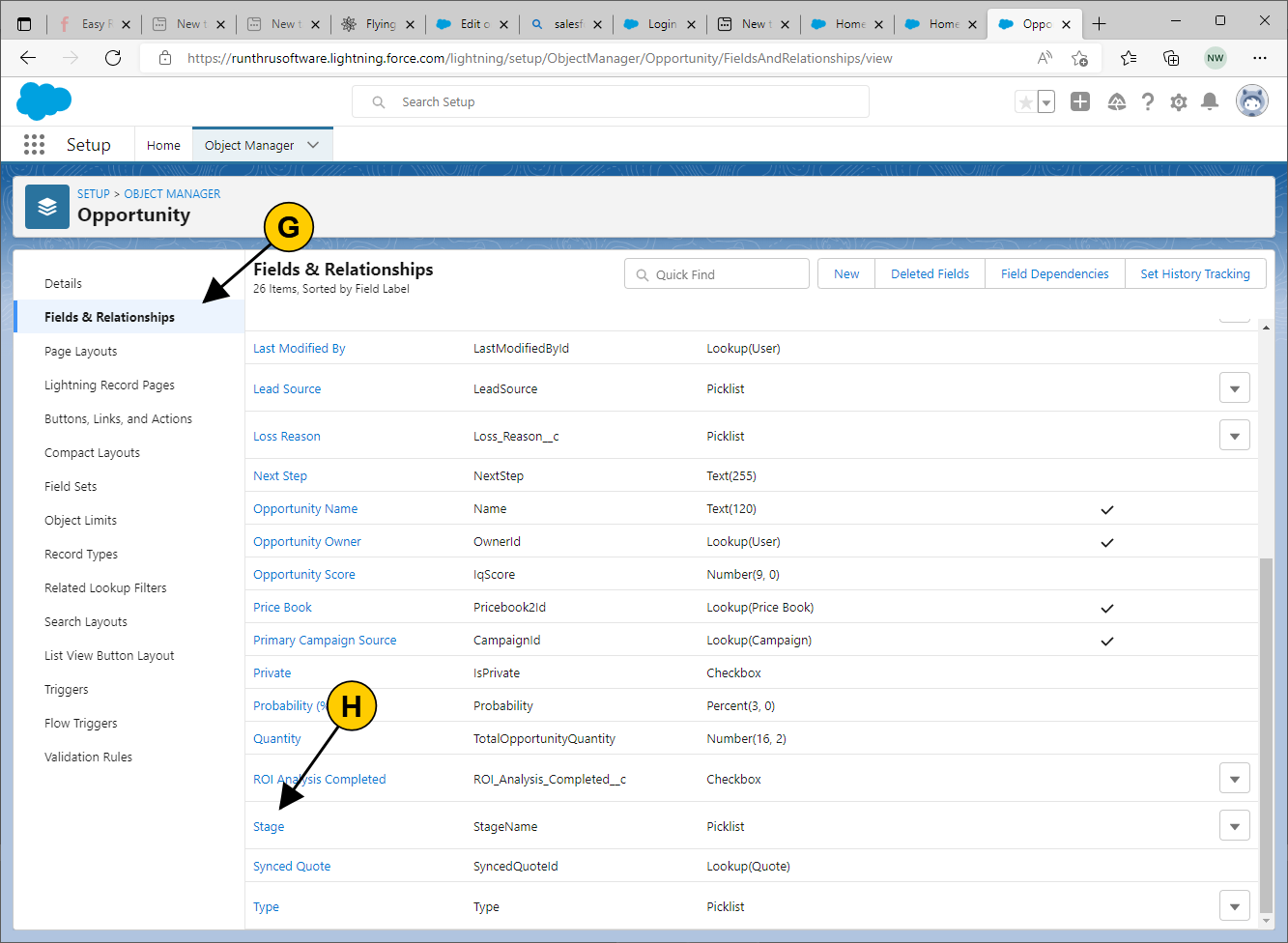1288x943 pixels.
Task: Click the favorites star icon
Action: (1025, 102)
